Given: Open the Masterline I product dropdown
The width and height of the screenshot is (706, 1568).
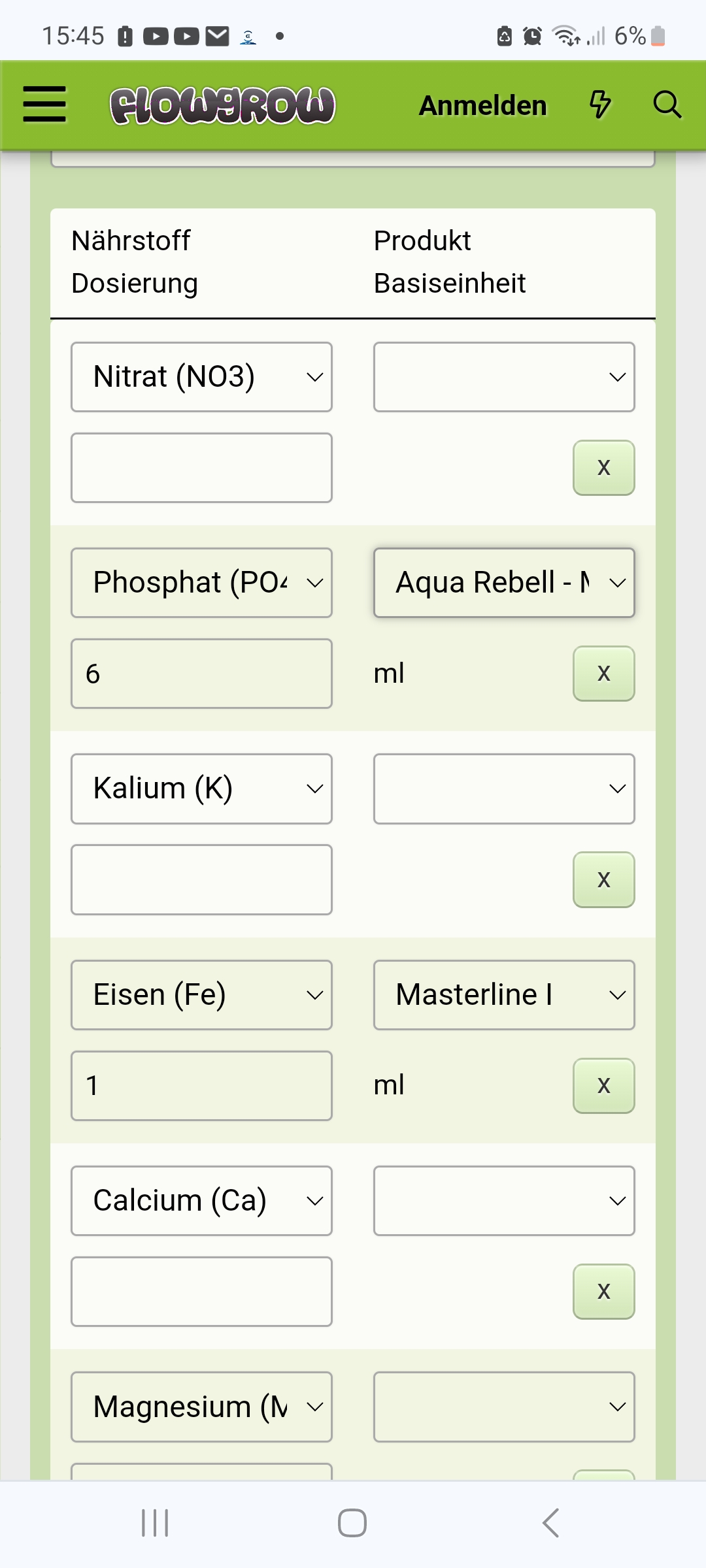Looking at the screenshot, I should pos(503,995).
